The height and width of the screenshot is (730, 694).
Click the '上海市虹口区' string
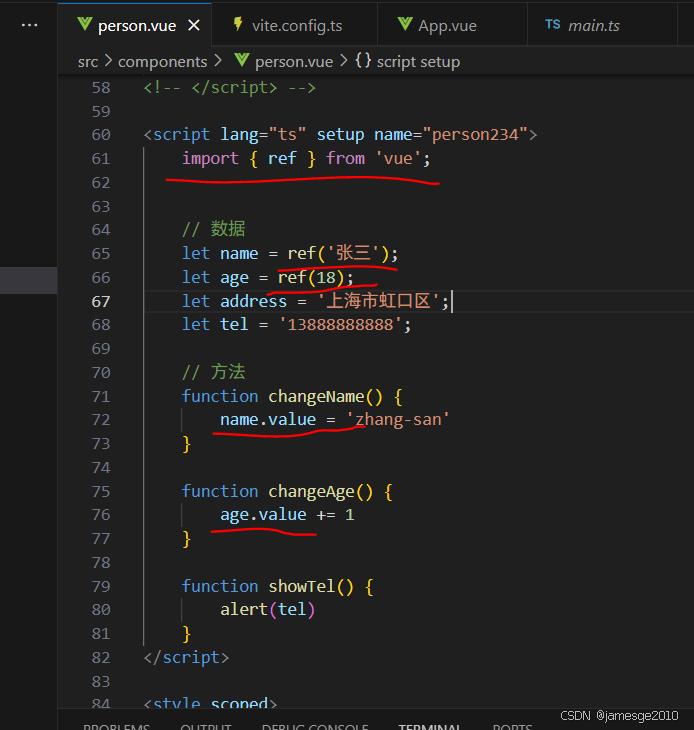(x=378, y=302)
